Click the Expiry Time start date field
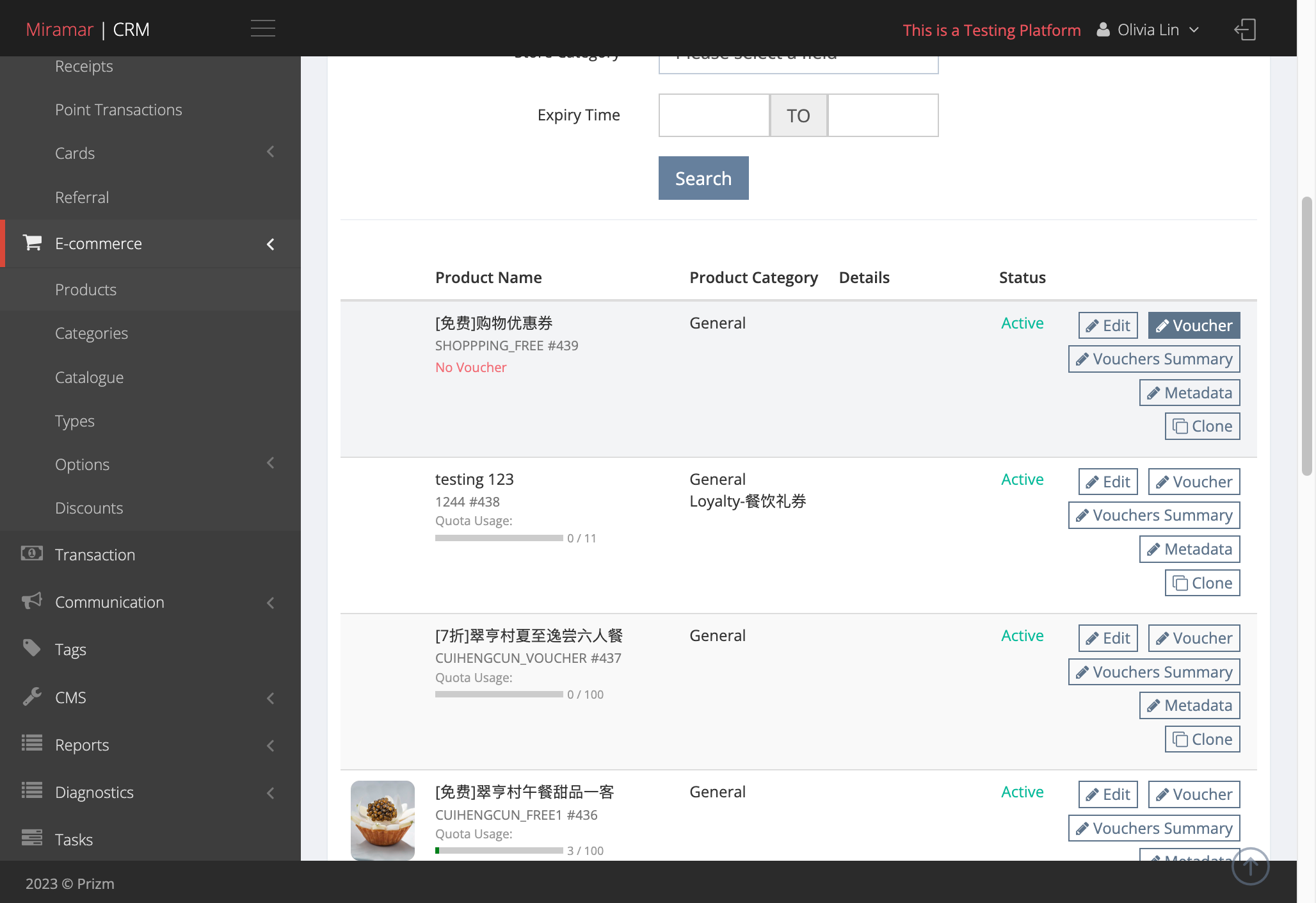Viewport: 1316px width, 903px height. click(x=714, y=115)
